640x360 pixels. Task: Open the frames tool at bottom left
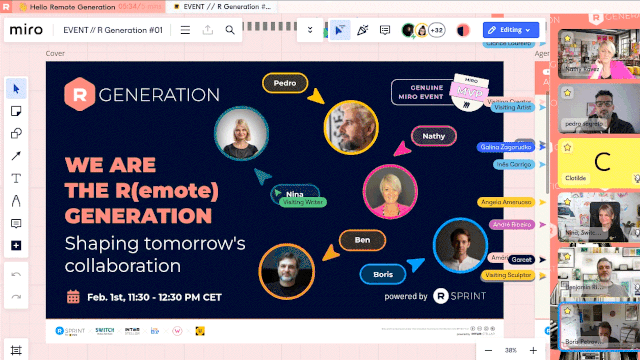coord(16,350)
